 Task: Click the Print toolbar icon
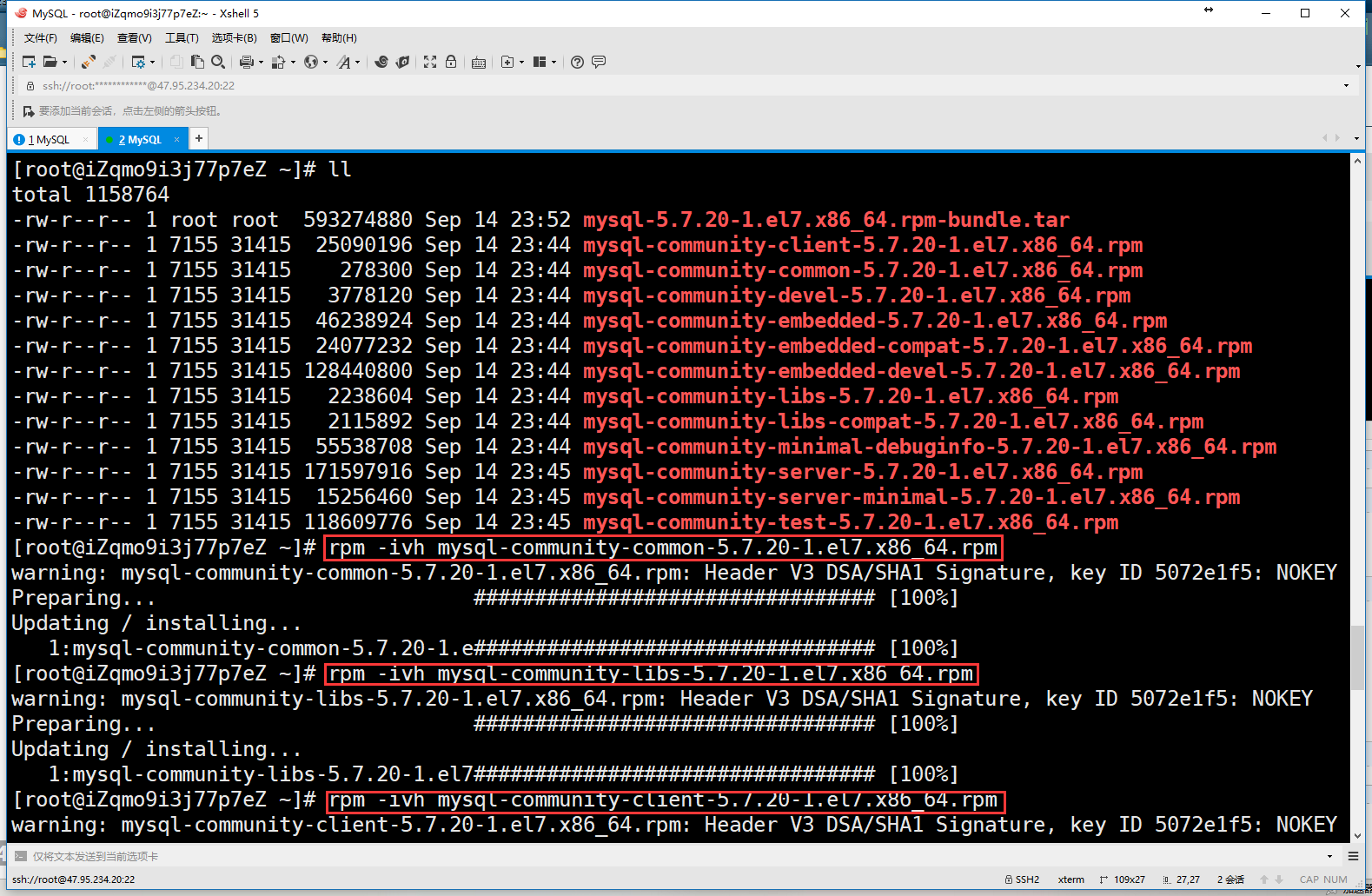tap(247, 62)
